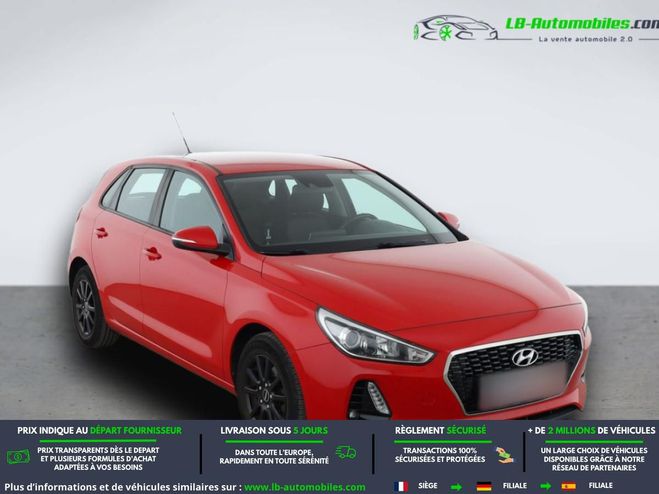Image resolution: width=659 pixels, height=494 pixels.
Task: Click the French flag icon
Action: pos(401,486)
